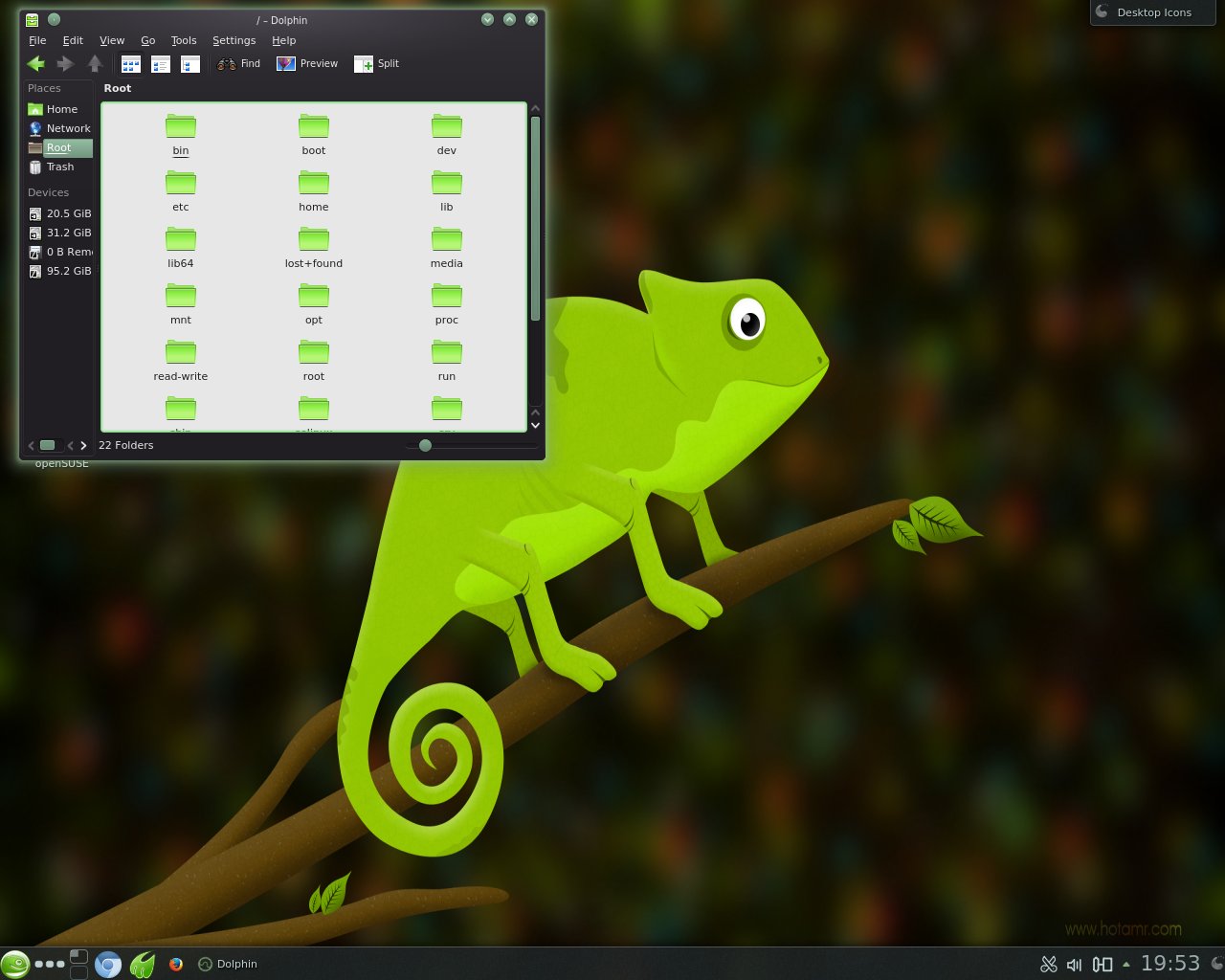The width and height of the screenshot is (1225, 980).
Task: Click the volume speaker tray icon
Action: [1075, 964]
